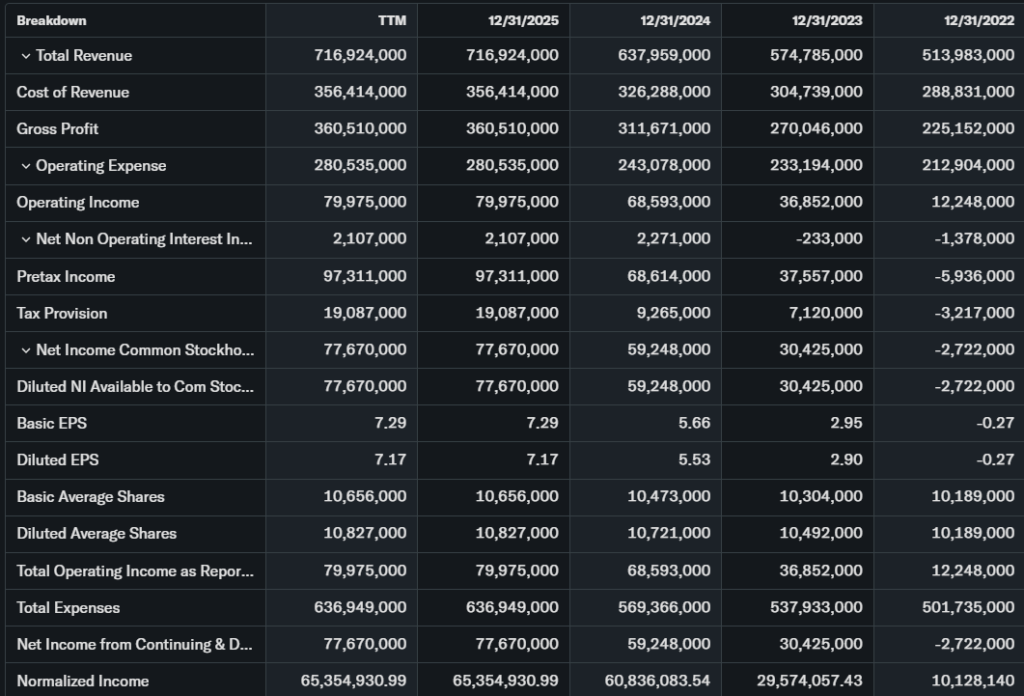This screenshot has width=1024, height=696.
Task: Click the Tax Provision row label
Action: pos(62,313)
